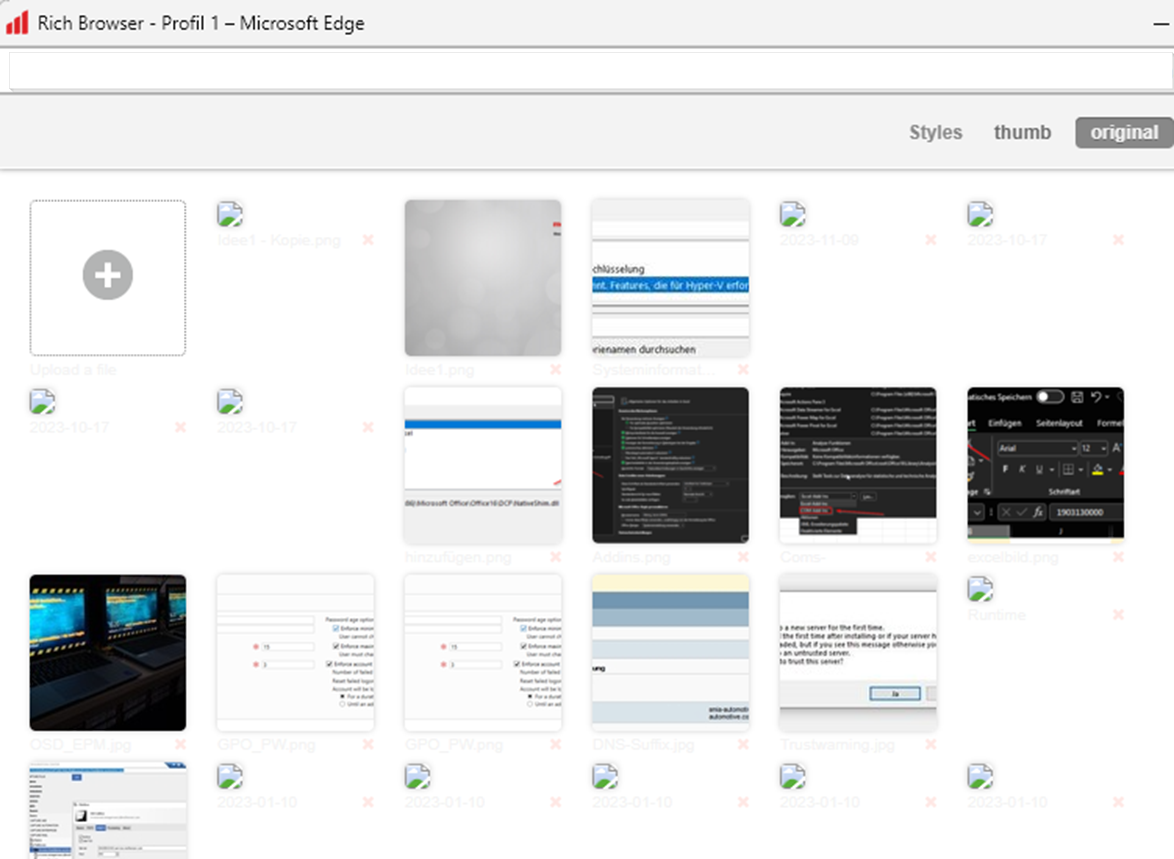This screenshot has height=859, width=1174.
Task: Open the Trustwarning.jpg dialog thumbnail
Action: [x=857, y=652]
